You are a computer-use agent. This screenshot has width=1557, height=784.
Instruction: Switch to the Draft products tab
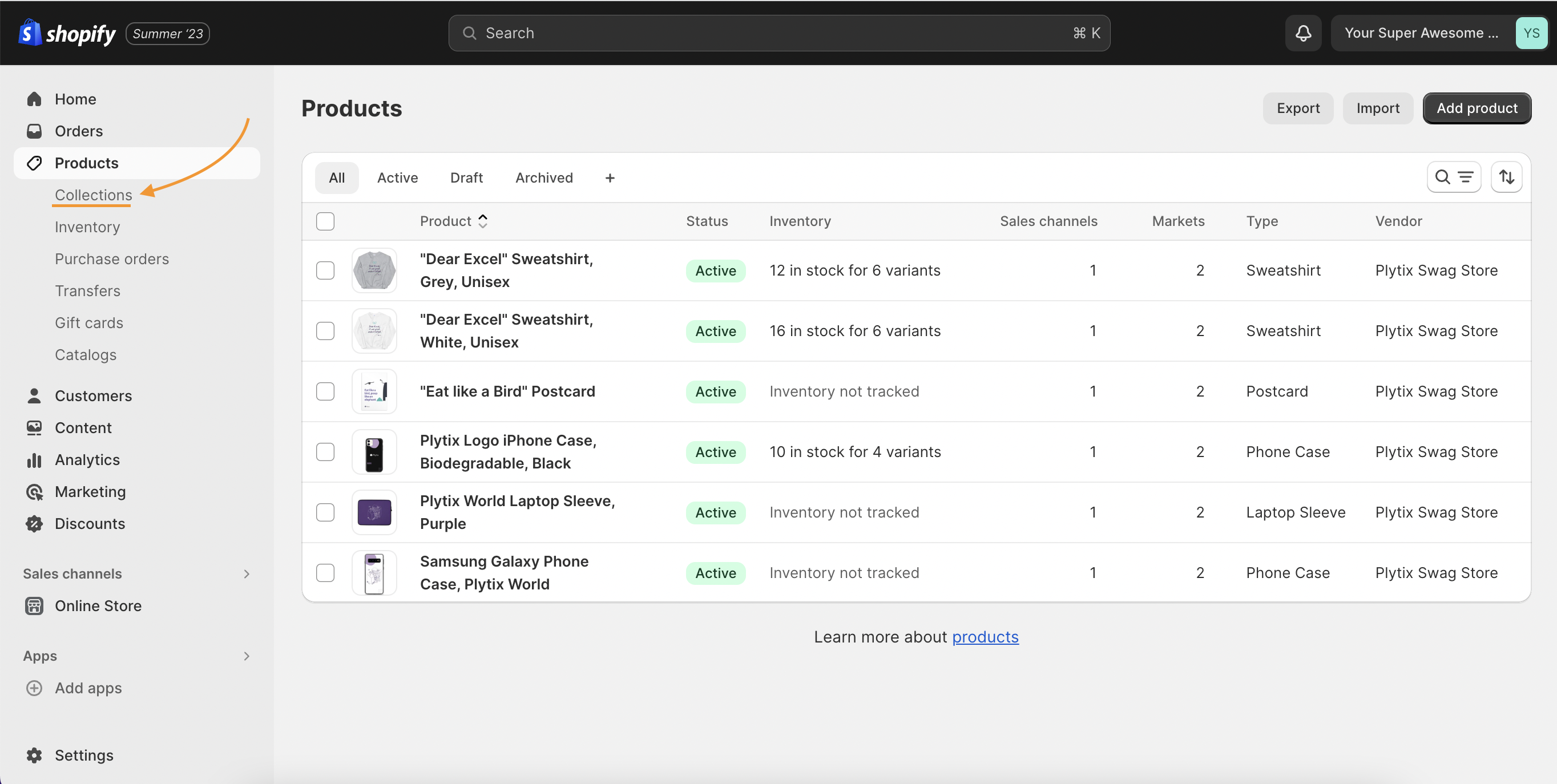tap(466, 177)
